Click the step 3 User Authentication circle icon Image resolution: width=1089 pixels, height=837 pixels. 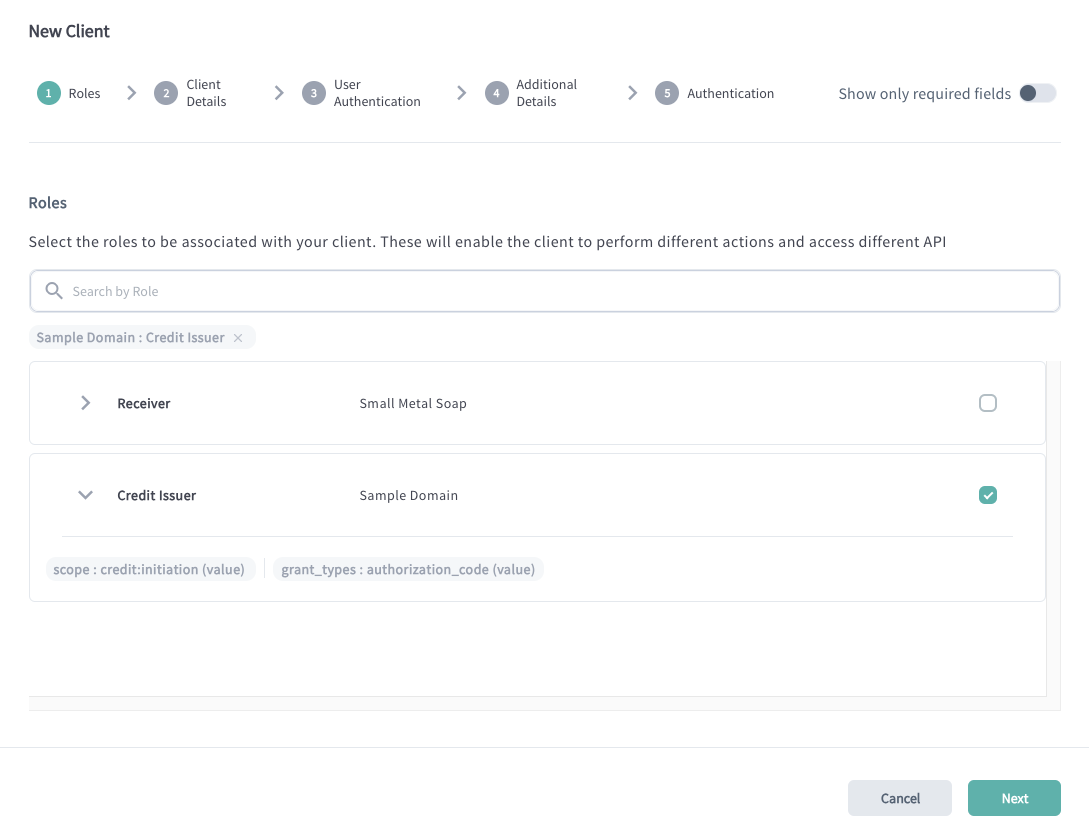313,92
